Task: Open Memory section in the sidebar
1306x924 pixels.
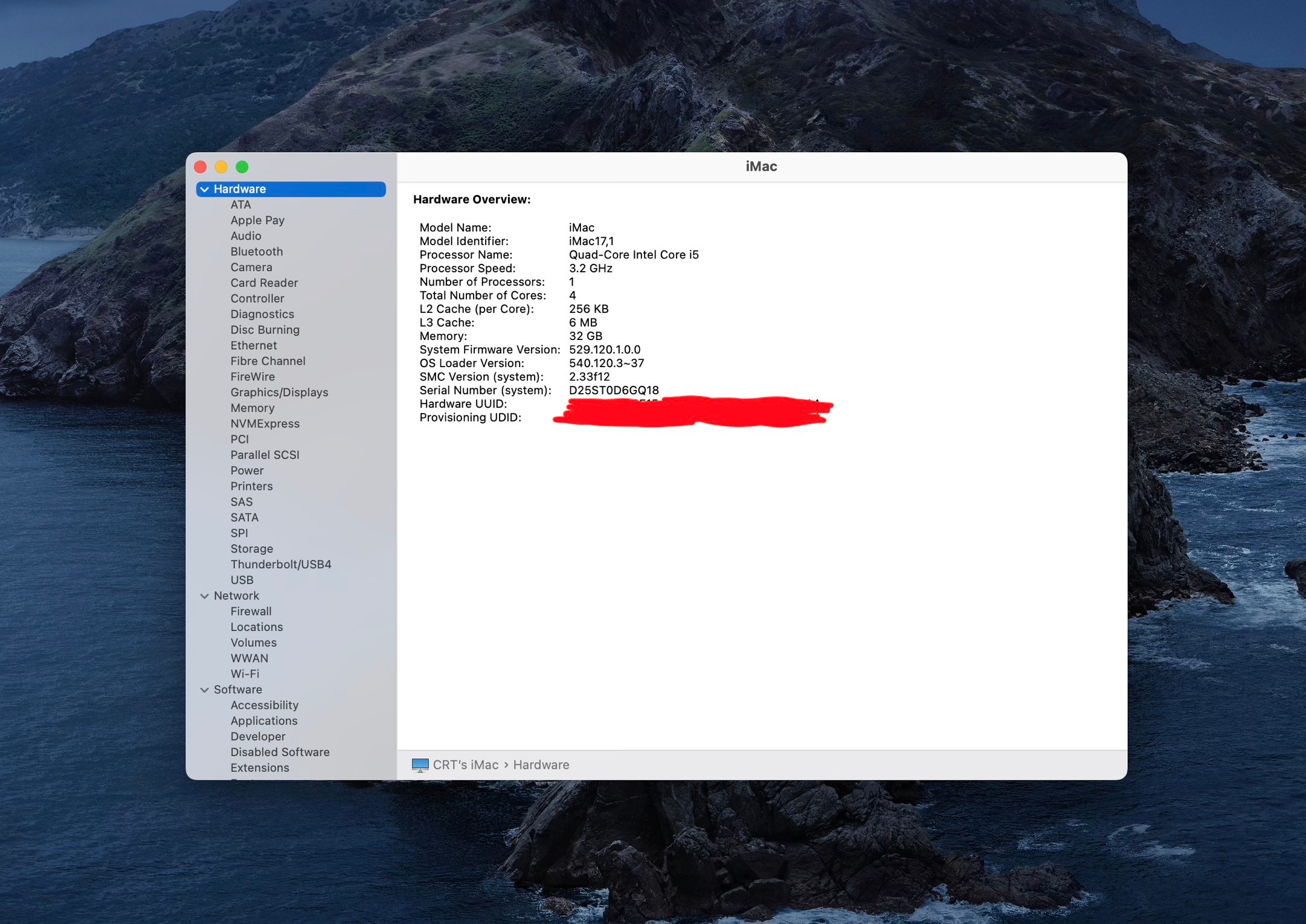Action: pos(253,408)
